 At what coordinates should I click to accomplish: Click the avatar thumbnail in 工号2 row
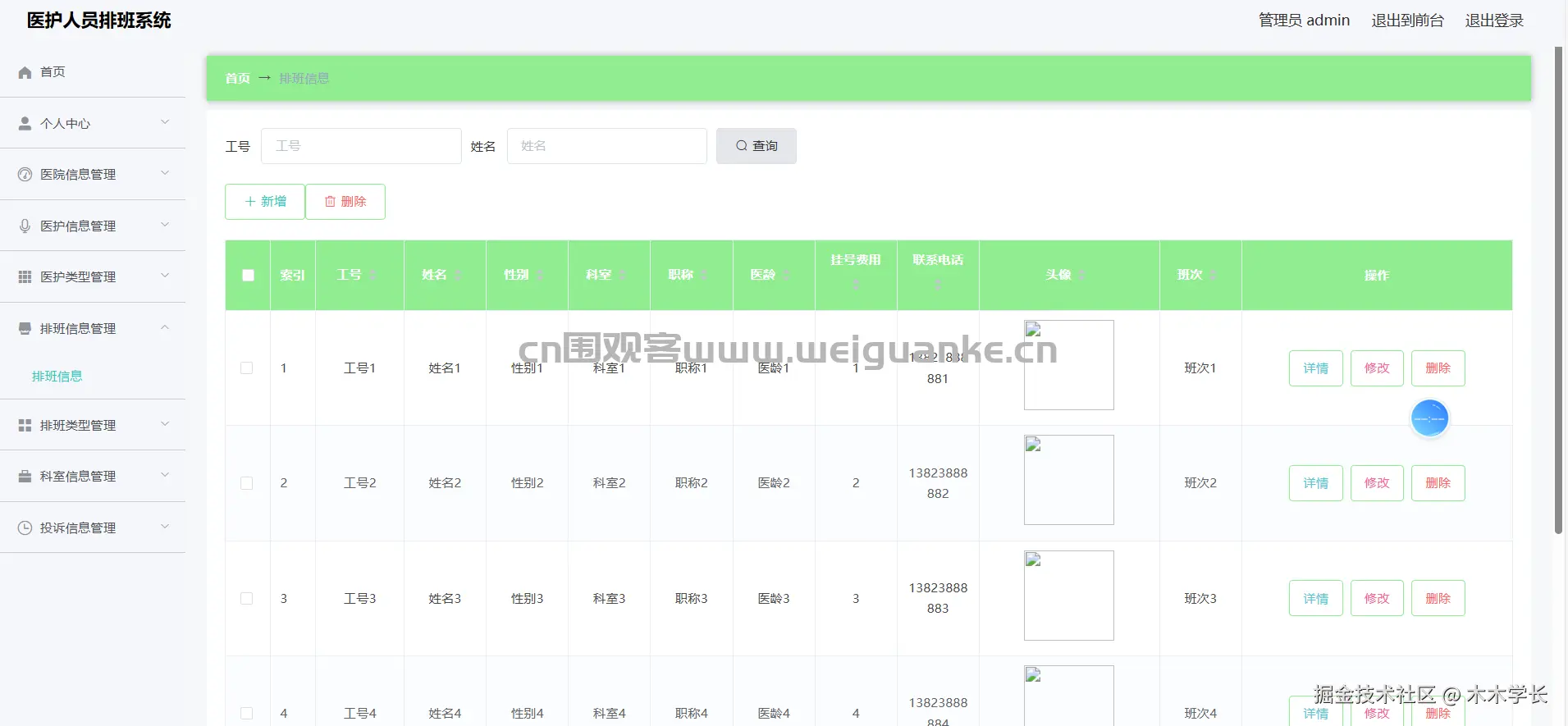pos(1069,480)
